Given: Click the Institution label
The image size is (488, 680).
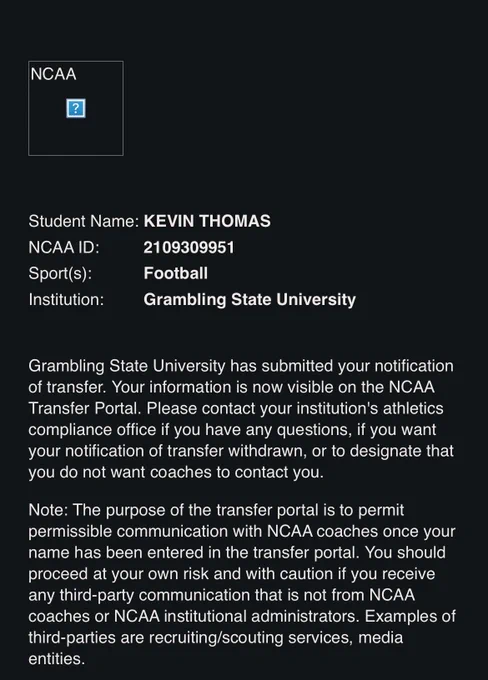Looking at the screenshot, I should pyautogui.click(x=66, y=300).
